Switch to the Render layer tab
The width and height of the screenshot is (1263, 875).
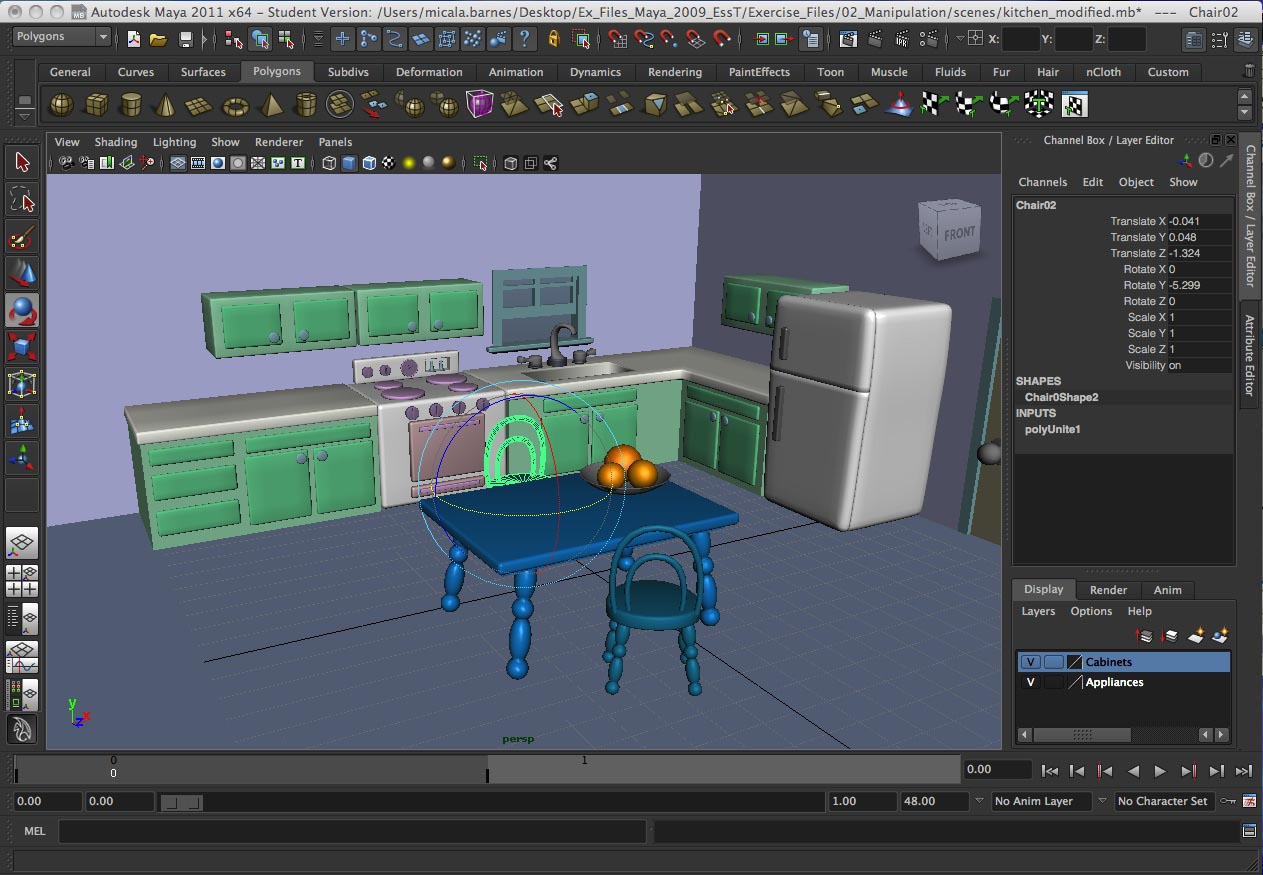click(x=1108, y=589)
